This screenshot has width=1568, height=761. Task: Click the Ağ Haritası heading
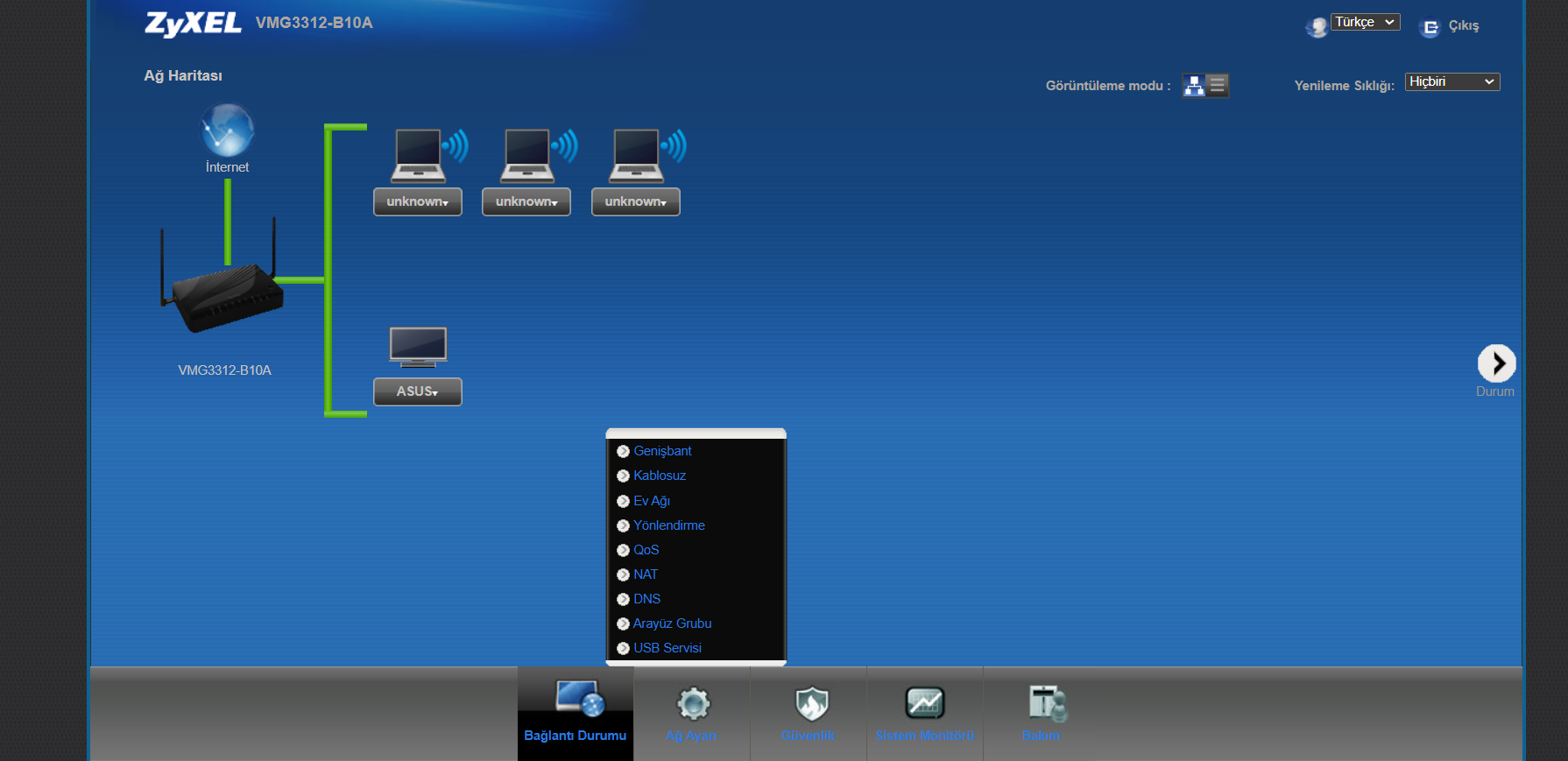coord(183,75)
